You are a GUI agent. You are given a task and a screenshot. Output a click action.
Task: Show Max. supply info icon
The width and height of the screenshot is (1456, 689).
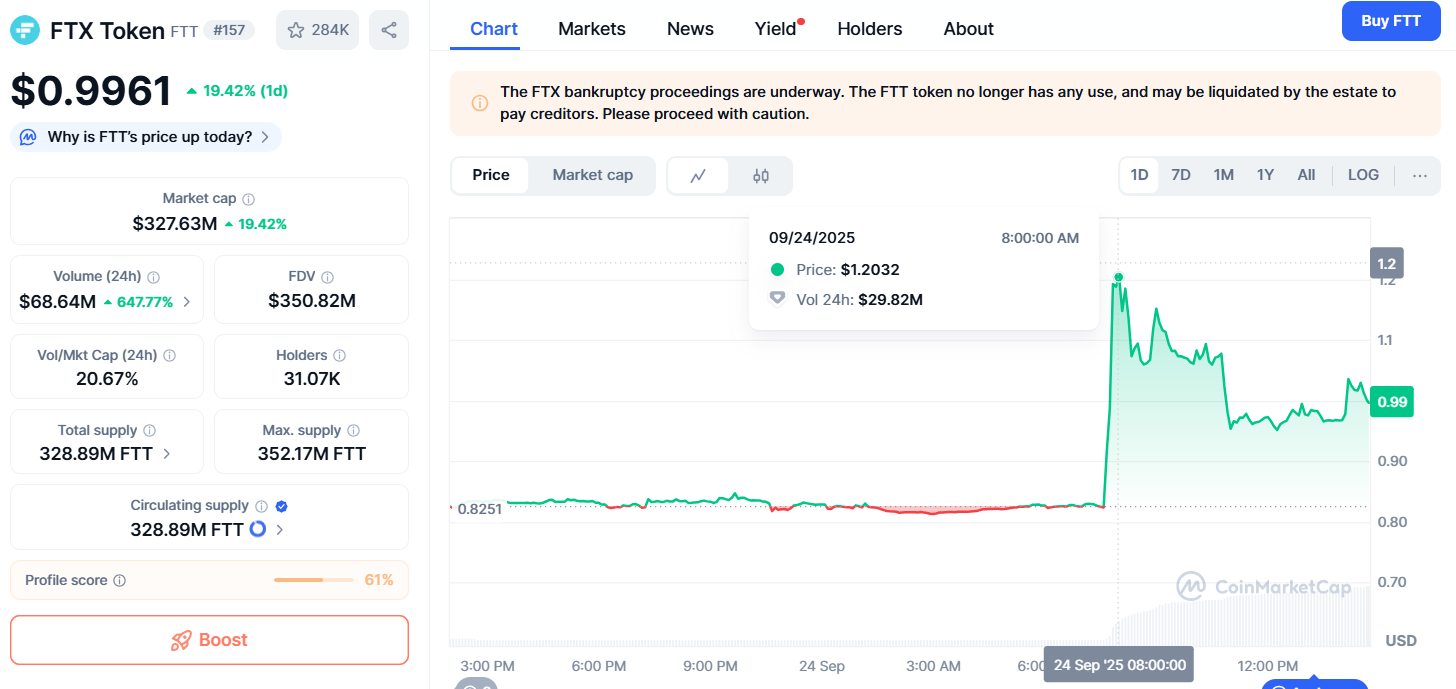[x=353, y=431]
